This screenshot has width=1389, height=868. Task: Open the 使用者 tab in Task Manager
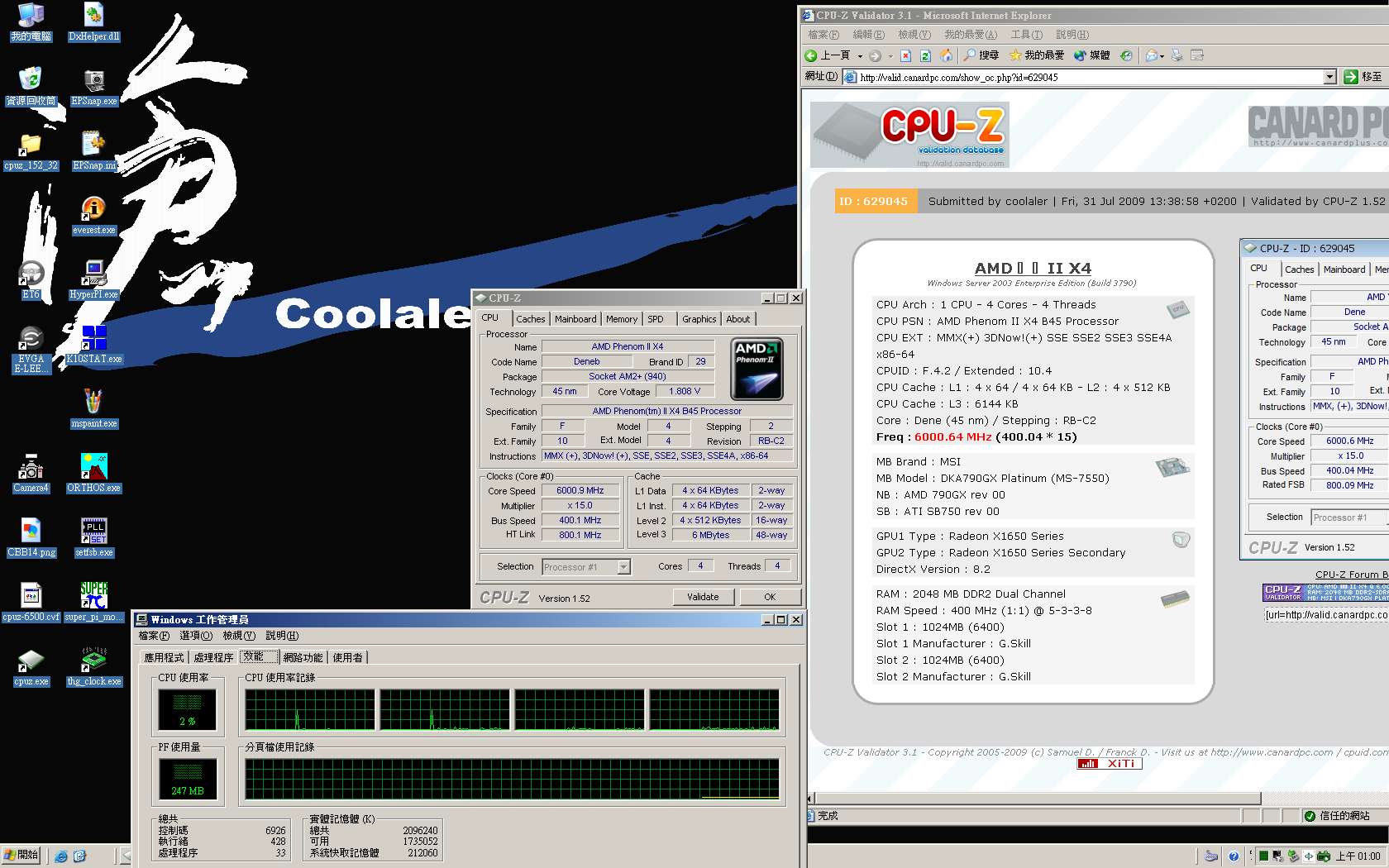point(347,658)
